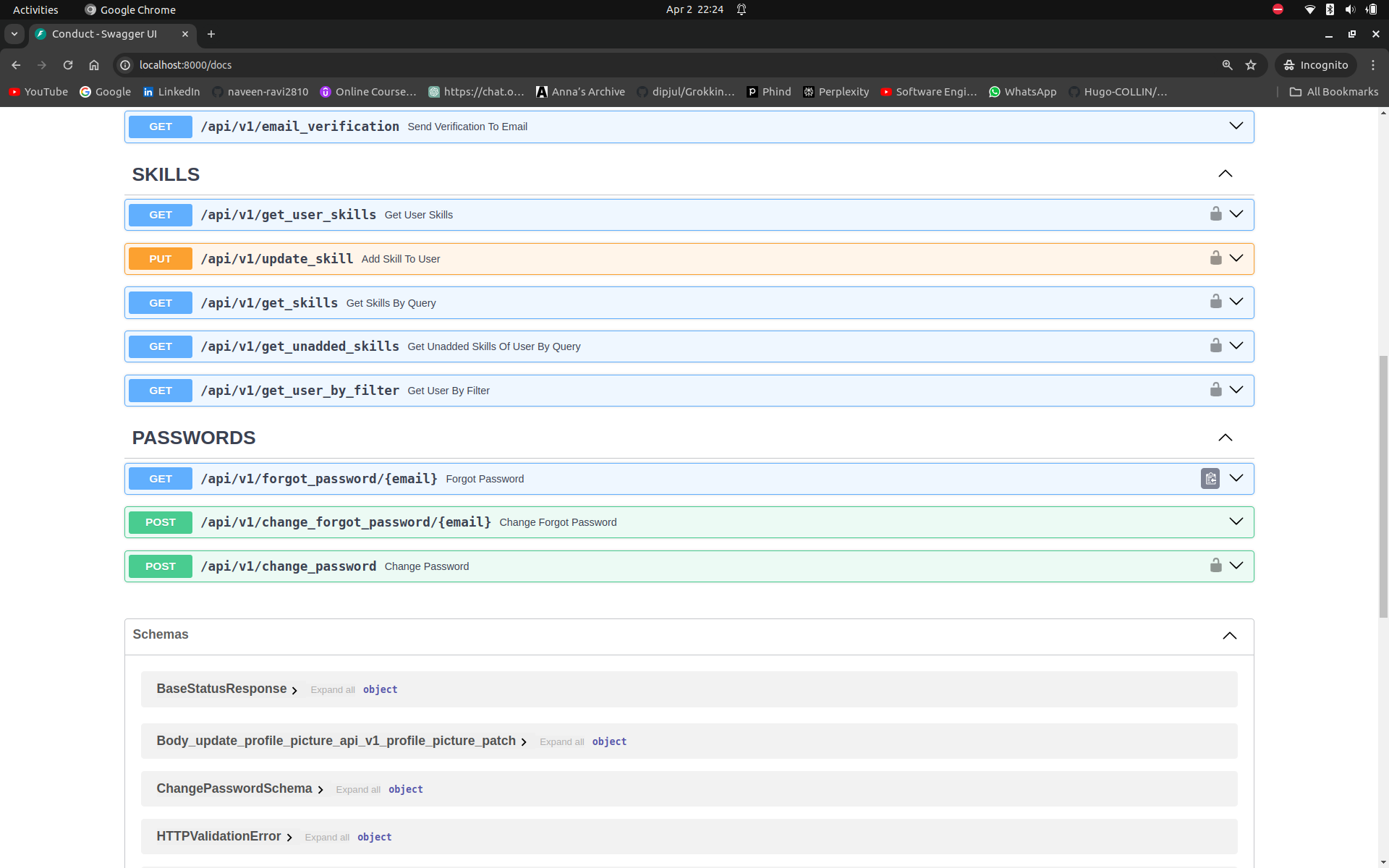Copy forgot_password endpoint path to clipboard
Viewport: 1389px width, 868px height.
coord(1210,478)
